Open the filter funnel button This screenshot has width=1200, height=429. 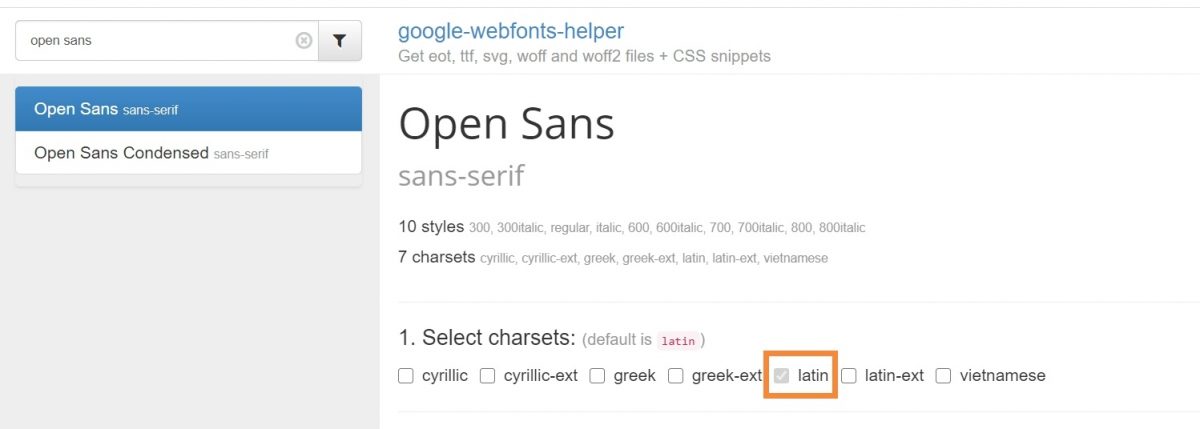(x=339, y=41)
